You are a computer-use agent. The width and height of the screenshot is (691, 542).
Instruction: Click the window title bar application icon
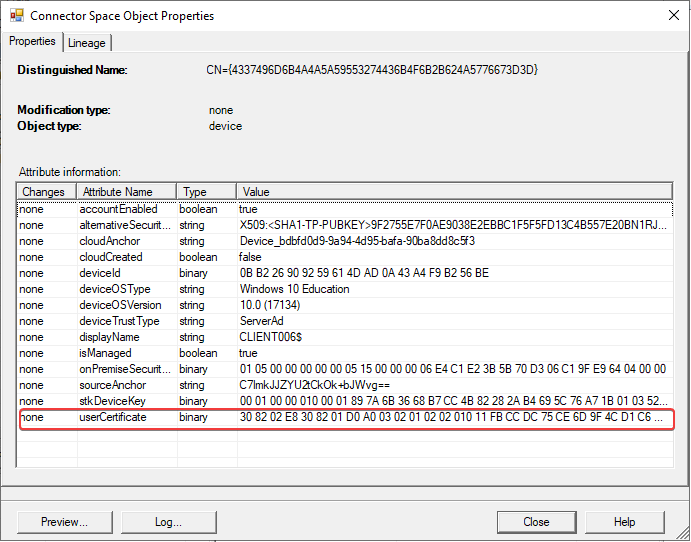[15, 16]
